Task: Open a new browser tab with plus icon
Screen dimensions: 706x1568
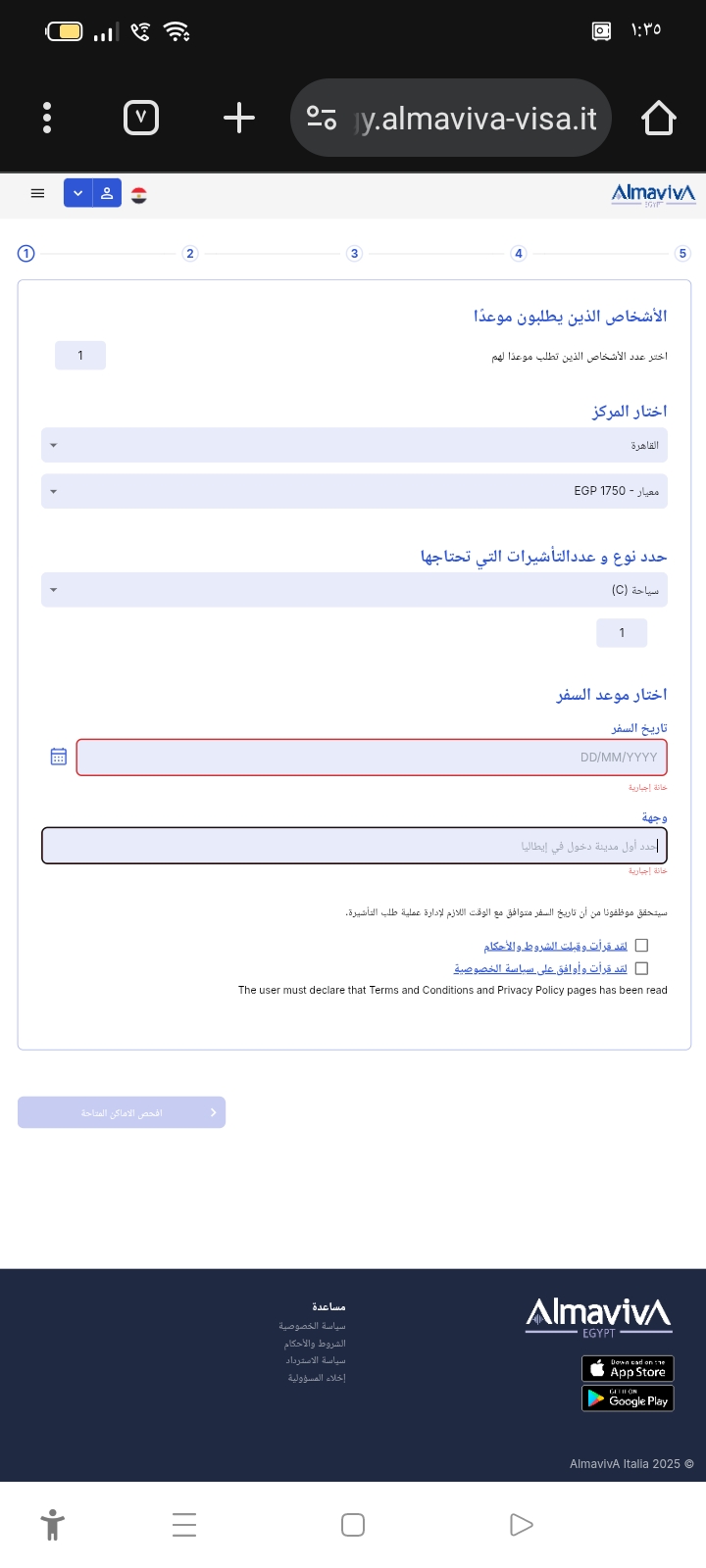Action: pyautogui.click(x=238, y=119)
